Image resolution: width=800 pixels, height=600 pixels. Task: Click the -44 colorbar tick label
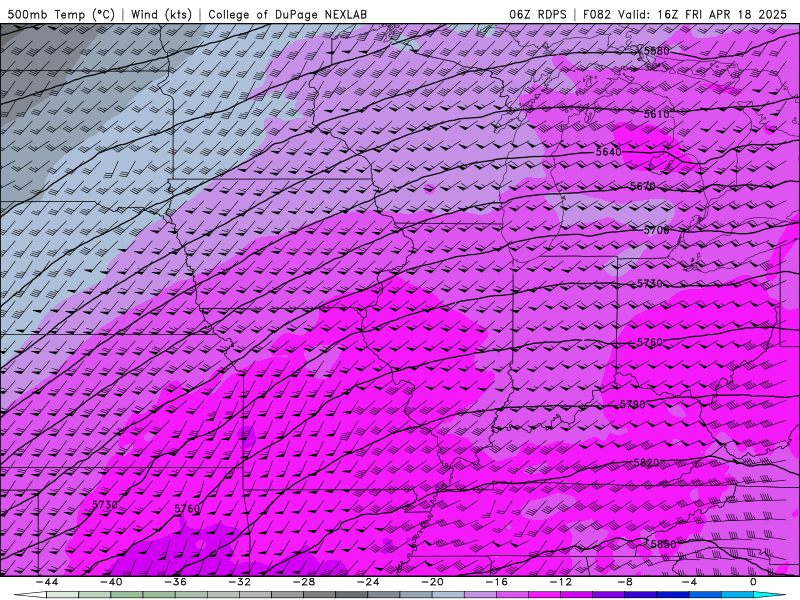coord(47,582)
